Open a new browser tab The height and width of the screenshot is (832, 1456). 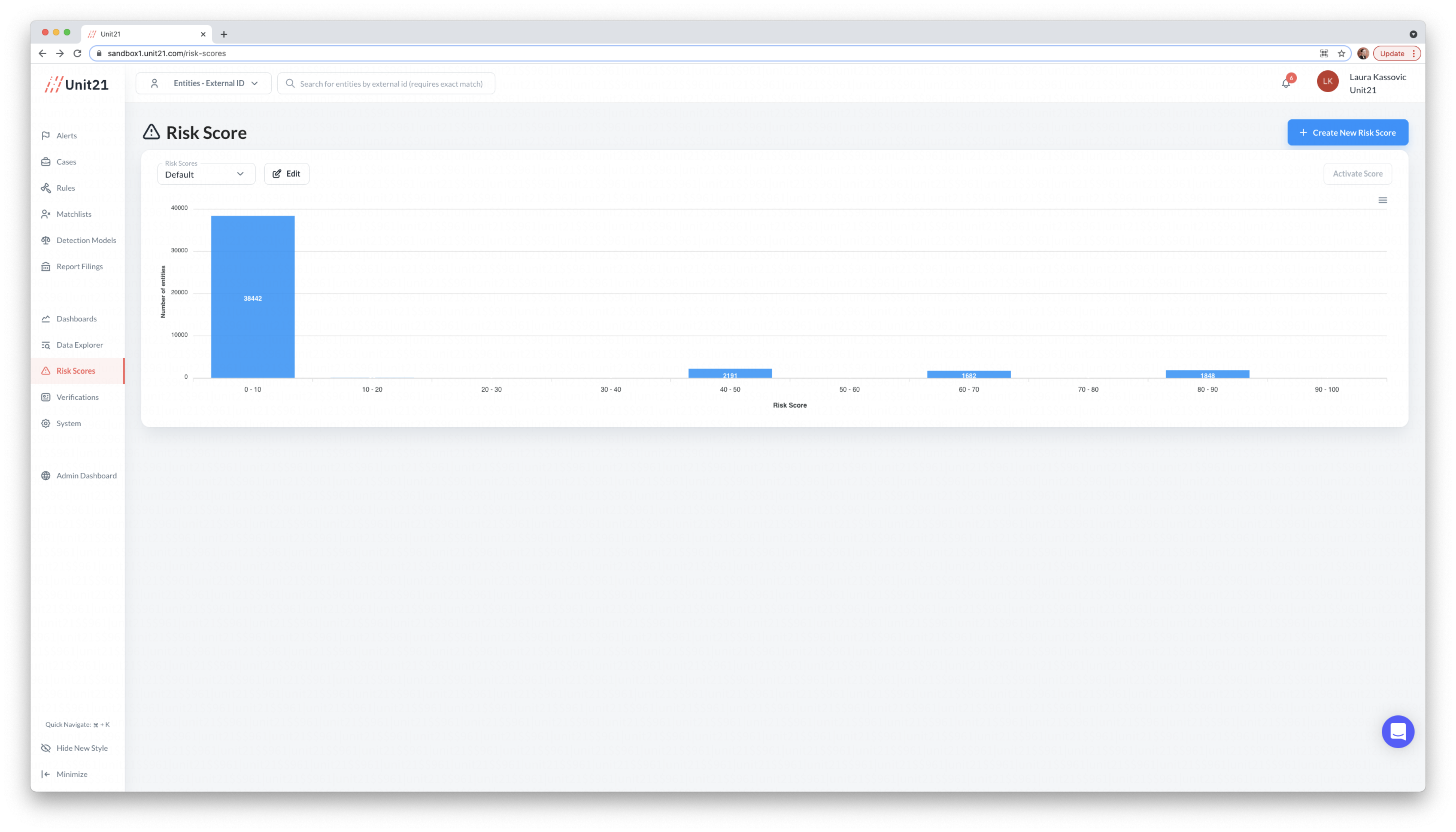[224, 34]
